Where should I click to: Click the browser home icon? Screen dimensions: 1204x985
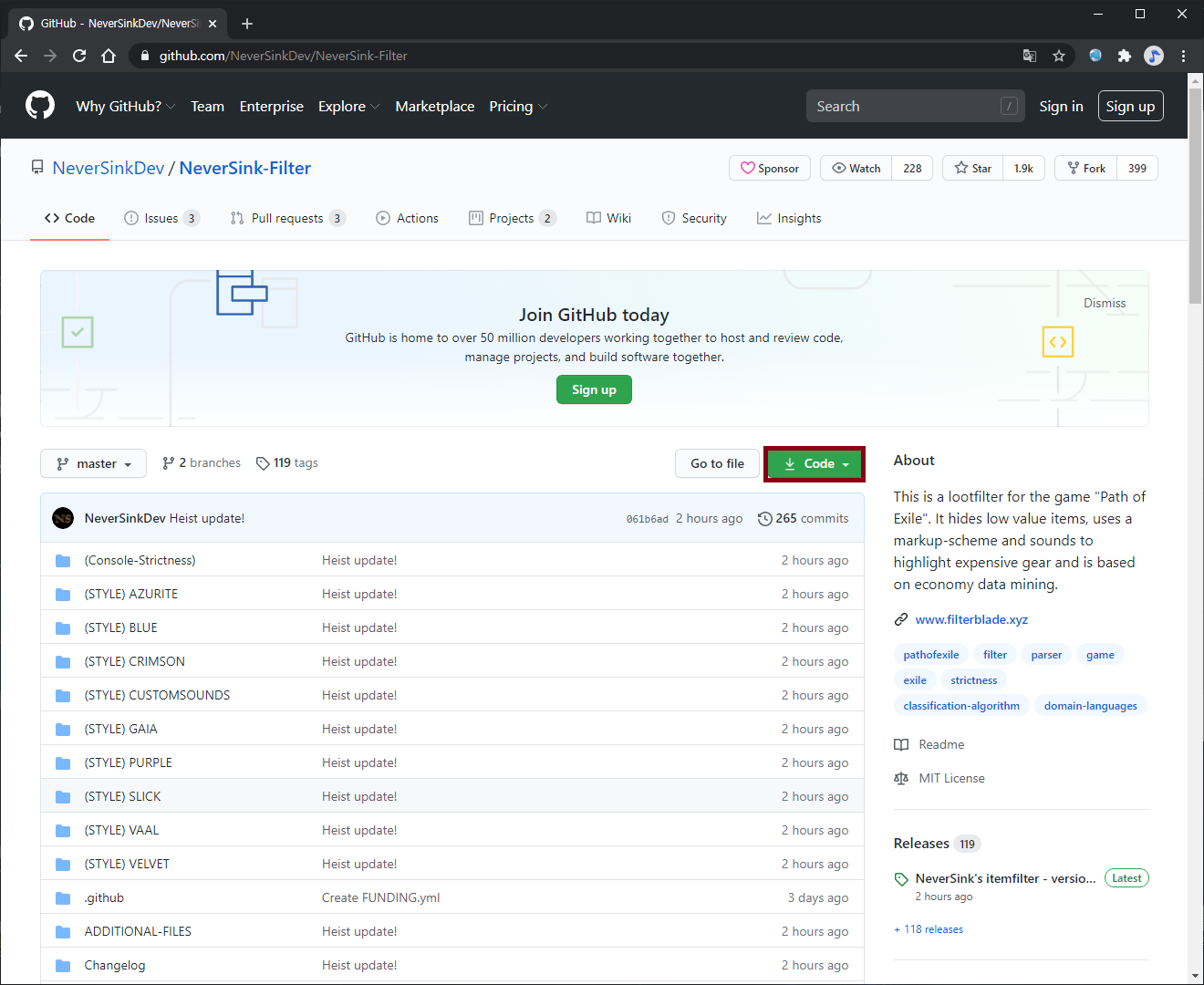(109, 56)
